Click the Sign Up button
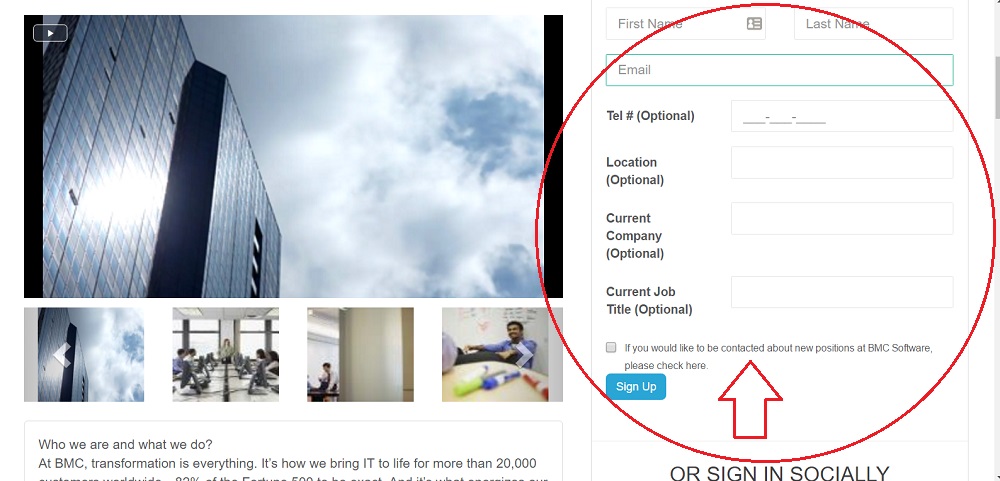The width and height of the screenshot is (1000, 481). click(636, 387)
